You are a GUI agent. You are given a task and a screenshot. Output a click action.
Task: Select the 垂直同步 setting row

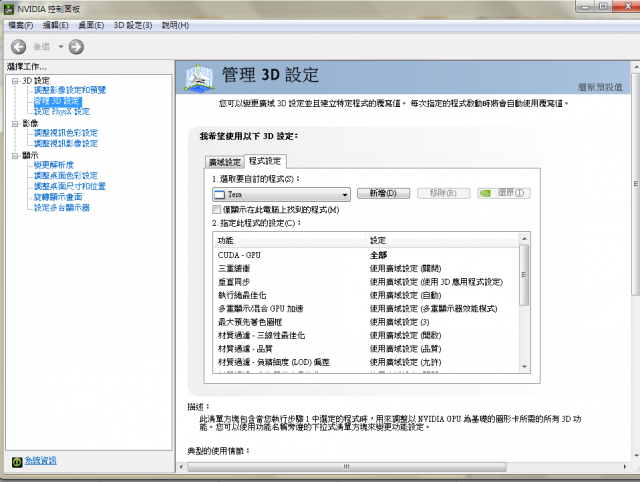pos(366,282)
